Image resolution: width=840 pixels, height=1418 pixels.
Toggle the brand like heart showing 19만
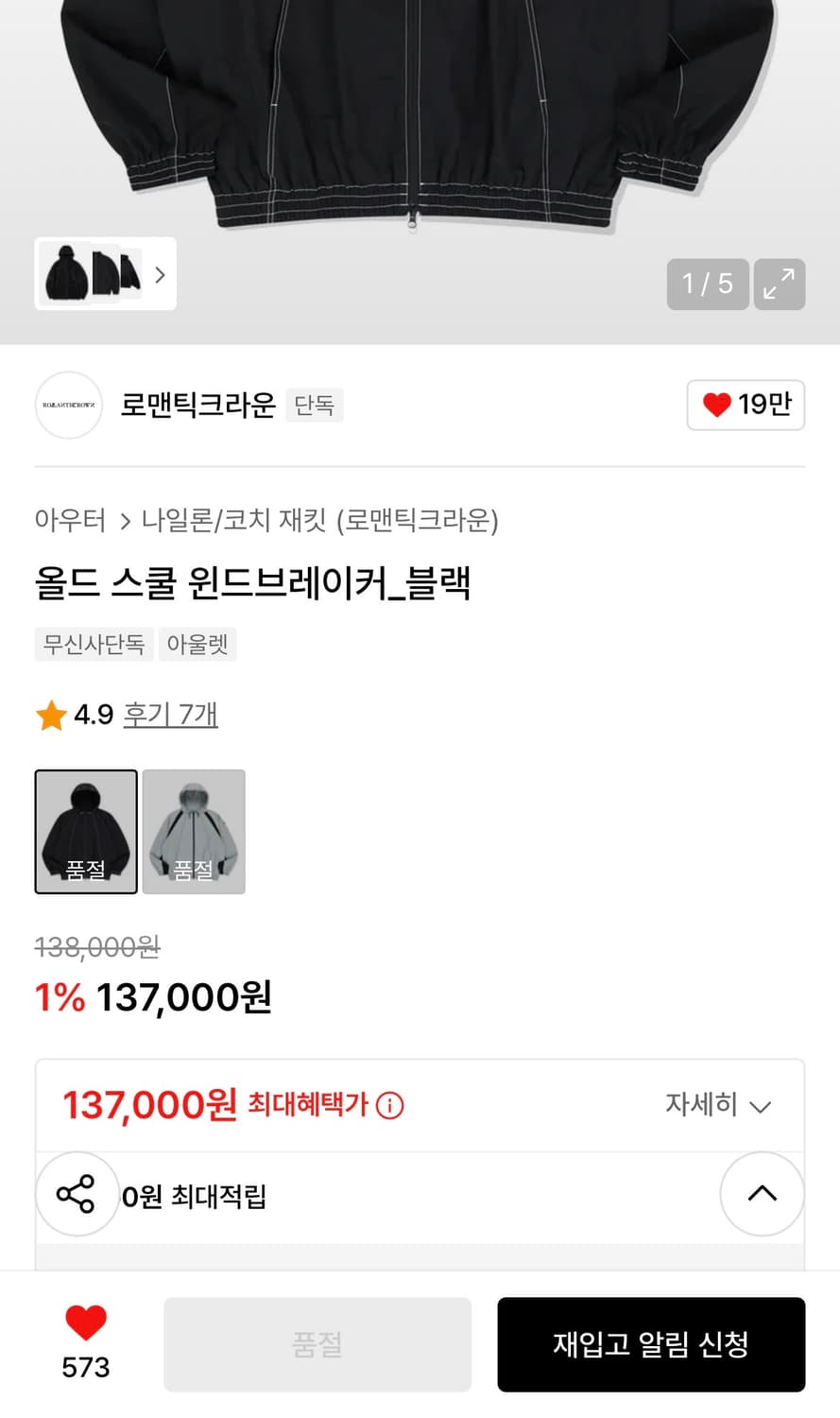(x=746, y=405)
